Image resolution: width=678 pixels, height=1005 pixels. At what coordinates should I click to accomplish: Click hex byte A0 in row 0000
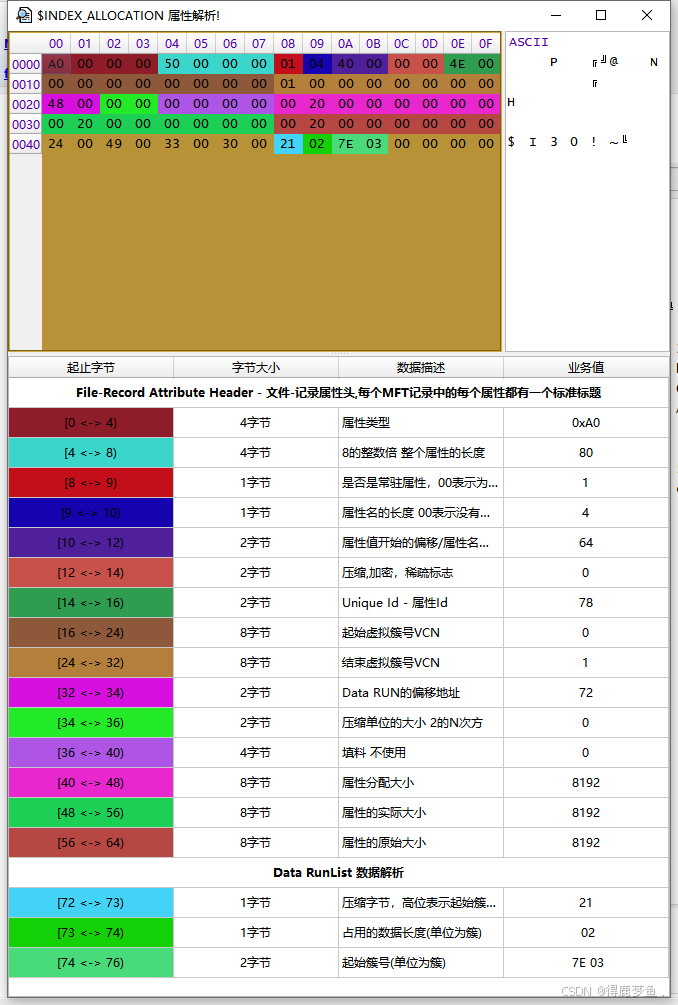56,63
